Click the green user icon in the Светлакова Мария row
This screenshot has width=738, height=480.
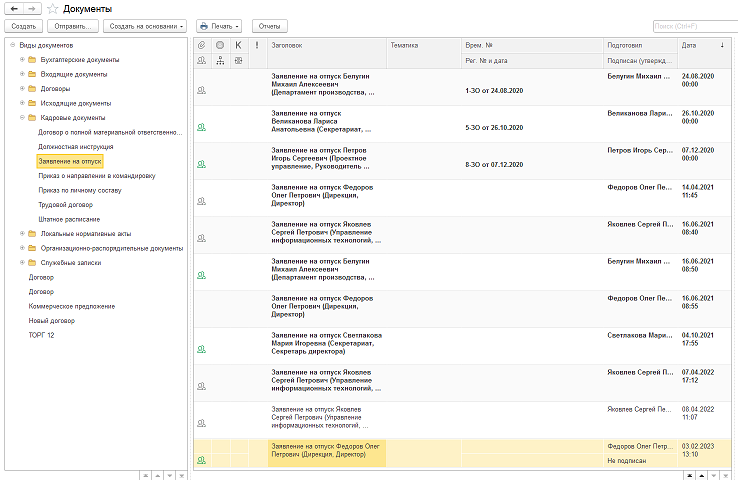tap(201, 350)
